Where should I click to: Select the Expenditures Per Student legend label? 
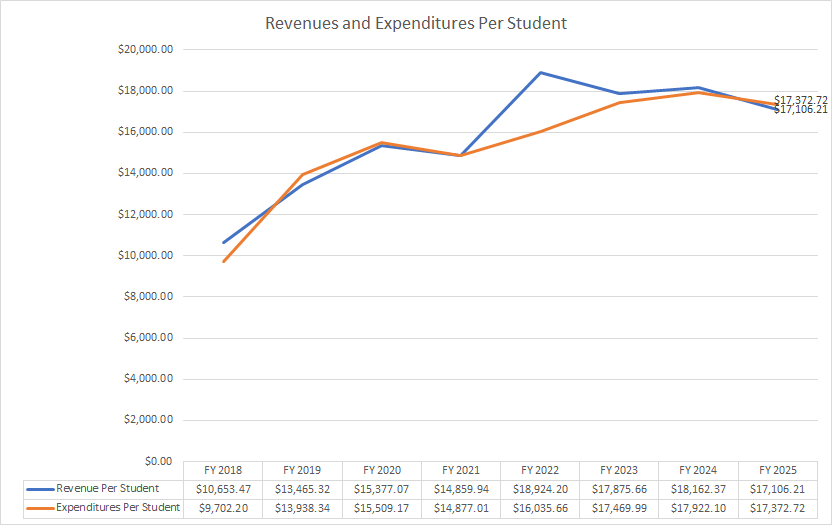118,508
